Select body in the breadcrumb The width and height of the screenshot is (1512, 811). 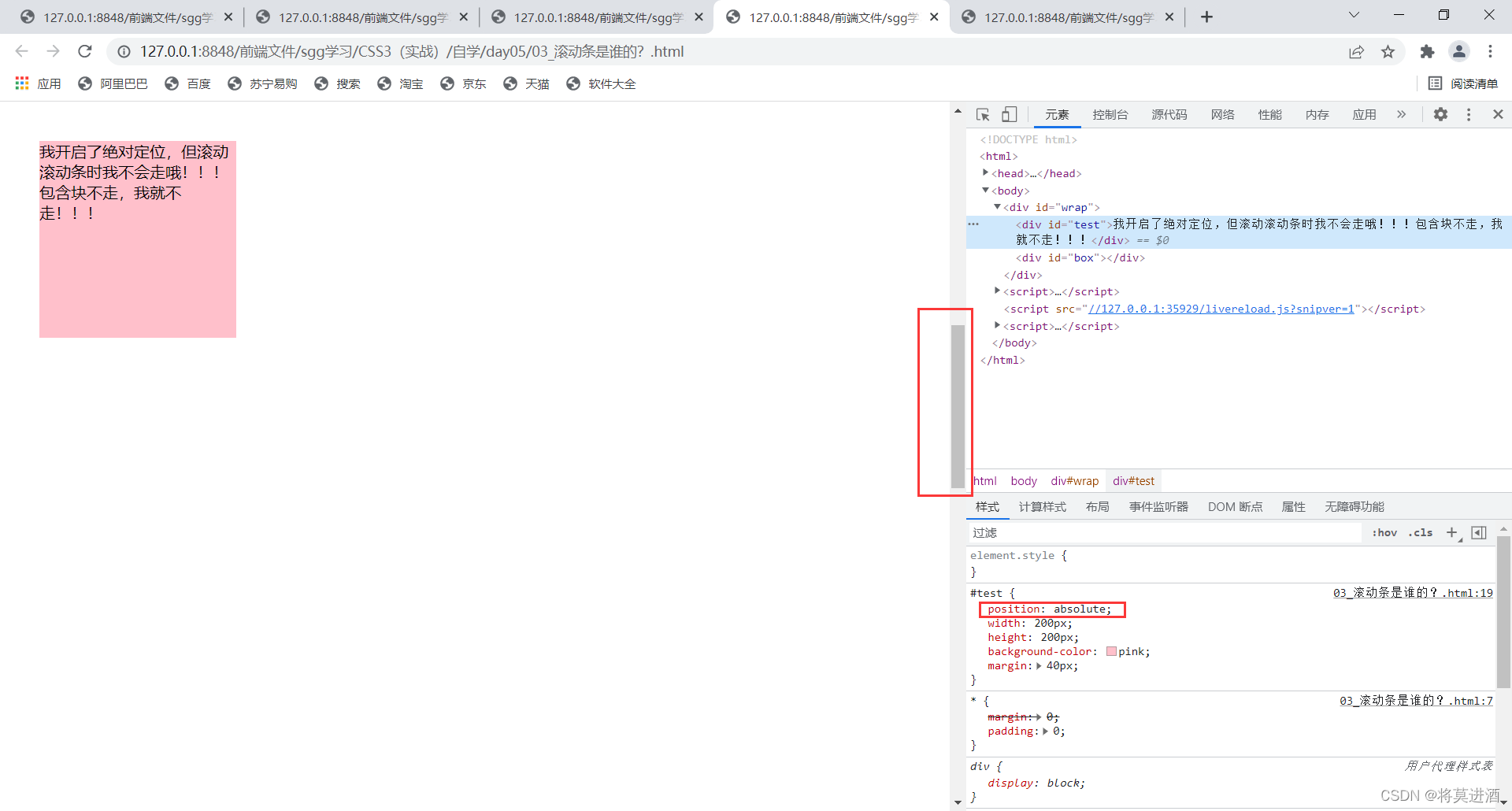point(1024,481)
